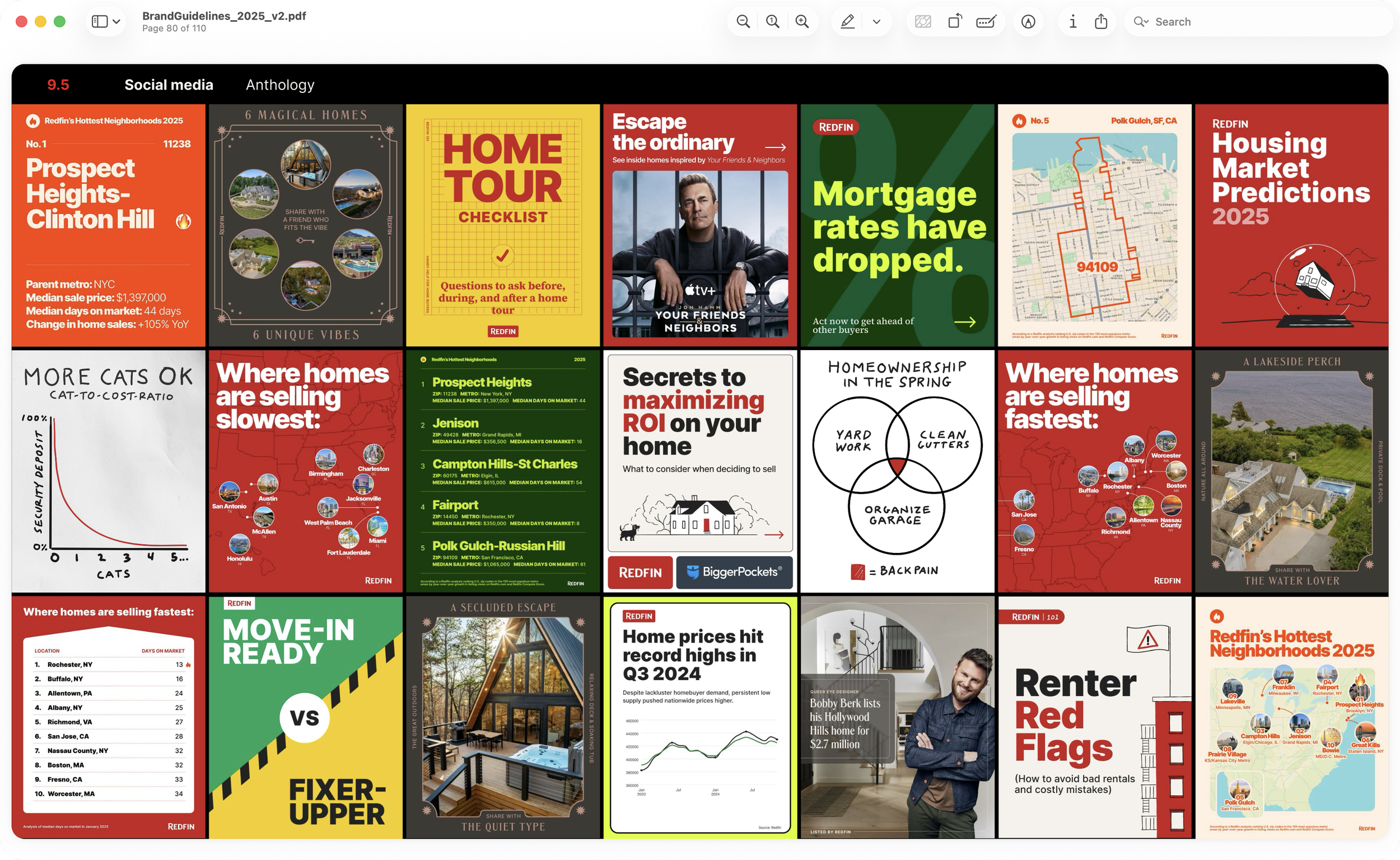This screenshot has width=1400, height=860.
Task: Click the grayed-out background removal icon
Action: click(923, 22)
